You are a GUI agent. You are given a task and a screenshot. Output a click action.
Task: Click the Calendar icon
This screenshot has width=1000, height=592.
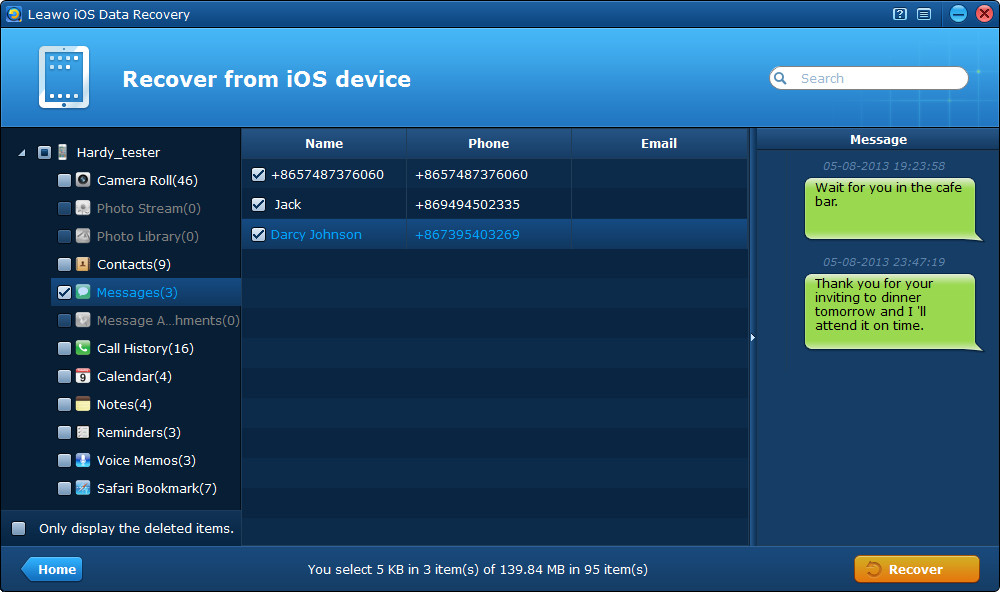point(83,376)
